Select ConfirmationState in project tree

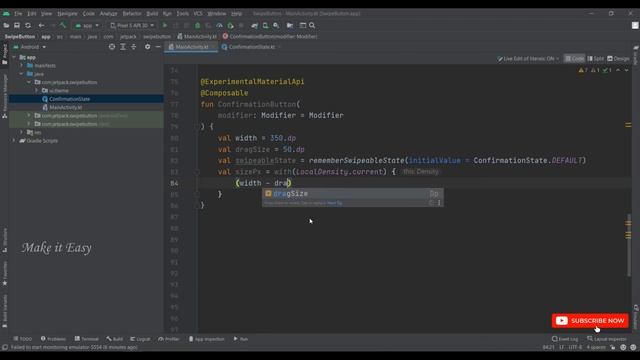point(69,99)
